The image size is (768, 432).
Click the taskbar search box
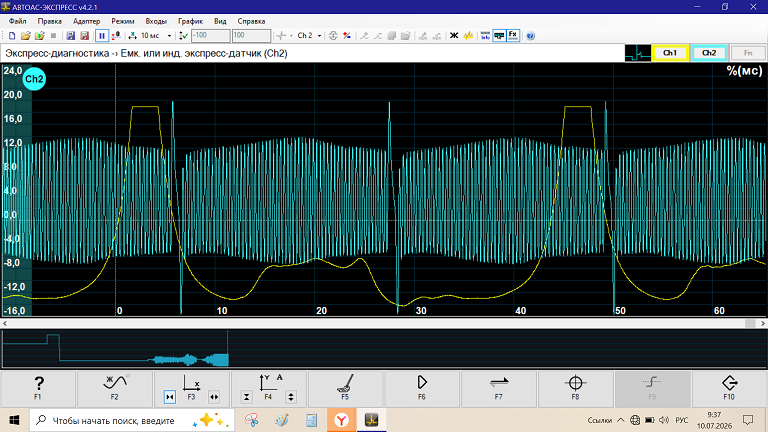click(x=132, y=420)
